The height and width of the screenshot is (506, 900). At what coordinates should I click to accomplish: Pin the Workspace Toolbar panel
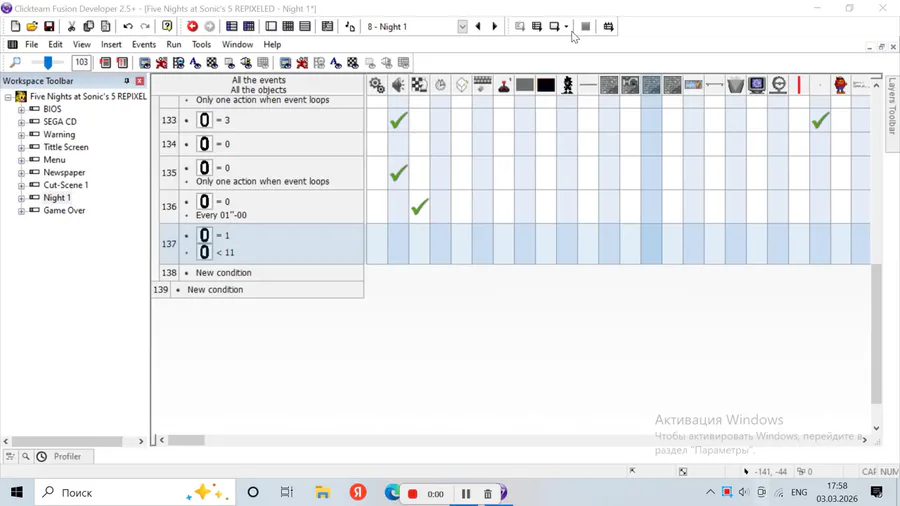point(127,81)
